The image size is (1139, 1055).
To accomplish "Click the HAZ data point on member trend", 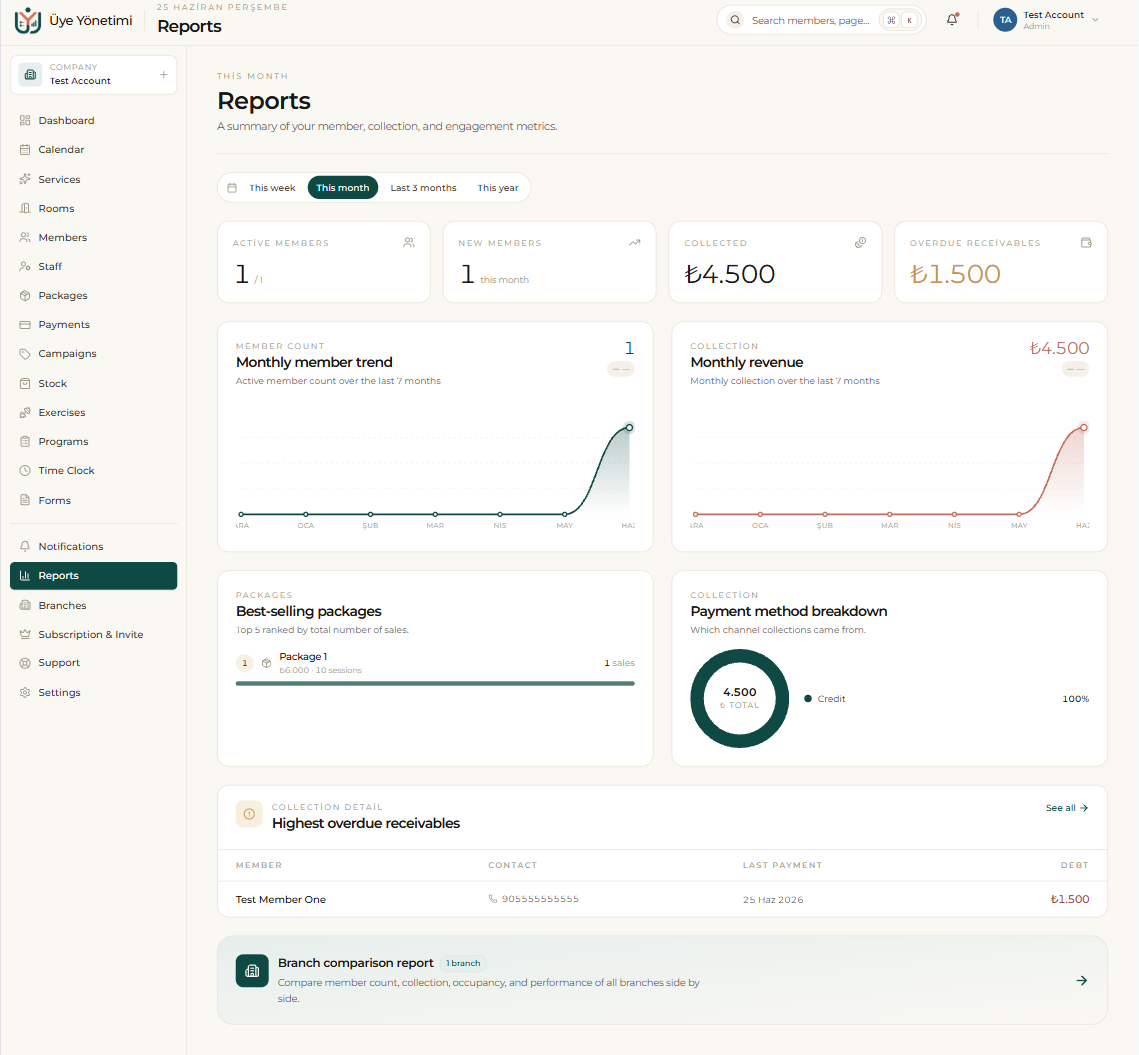I will pyautogui.click(x=629, y=428).
